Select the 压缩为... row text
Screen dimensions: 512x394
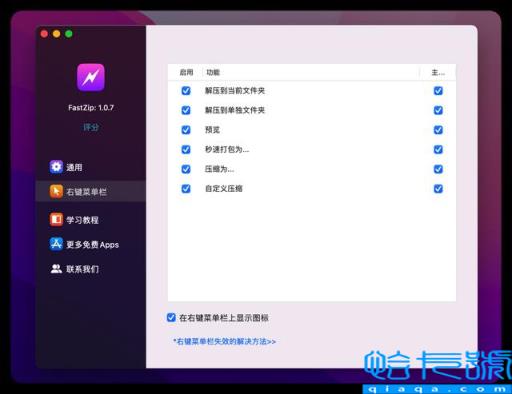pyautogui.click(x=219, y=169)
